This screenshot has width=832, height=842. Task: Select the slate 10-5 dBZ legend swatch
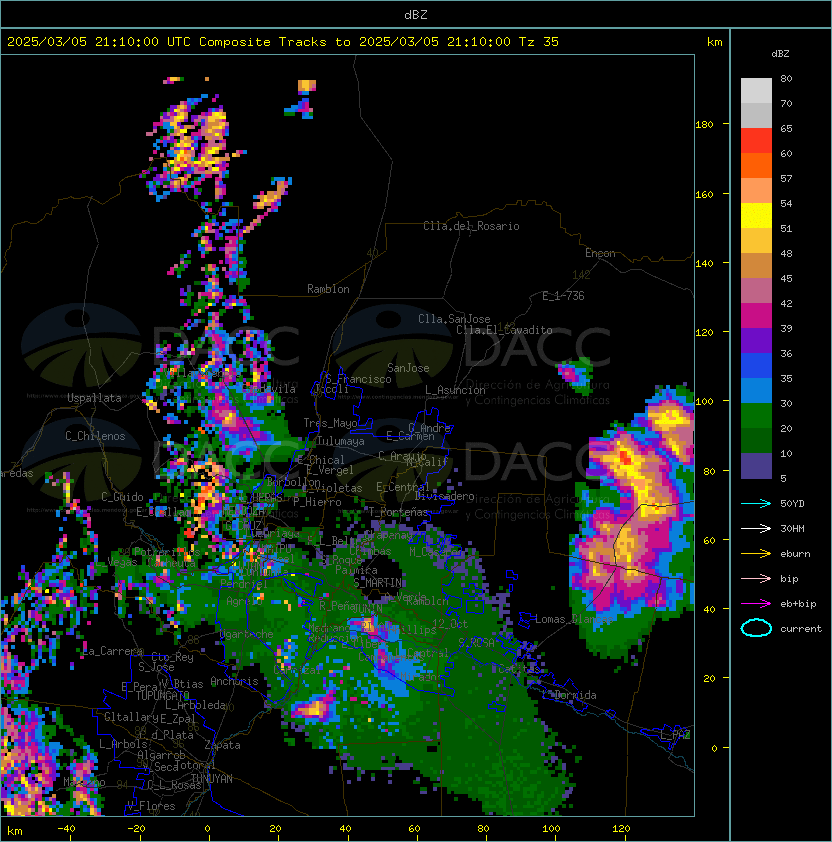coord(756,466)
